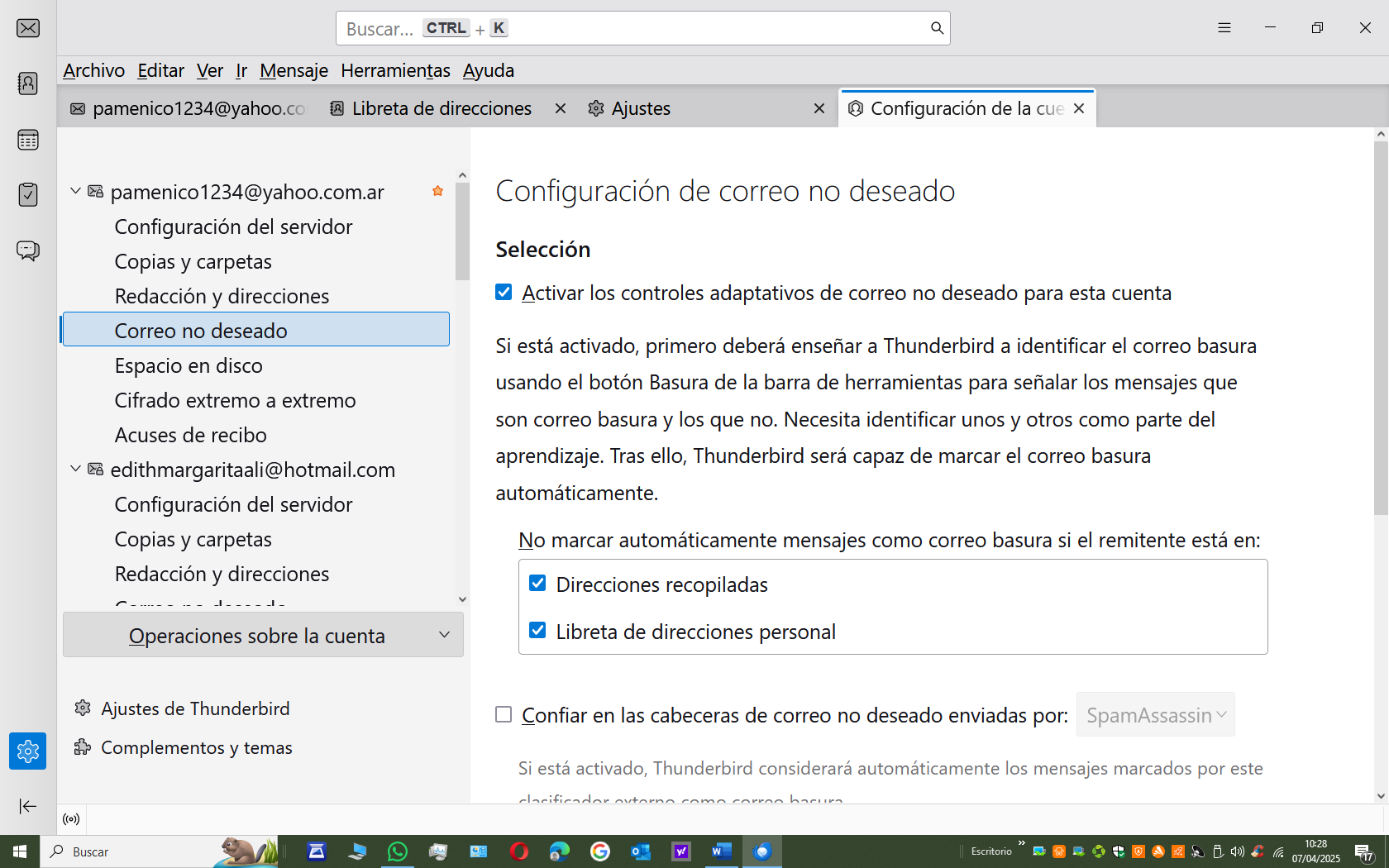1389x868 pixels.
Task: Click the Thunderbird icon in the taskbar
Action: [x=762, y=851]
